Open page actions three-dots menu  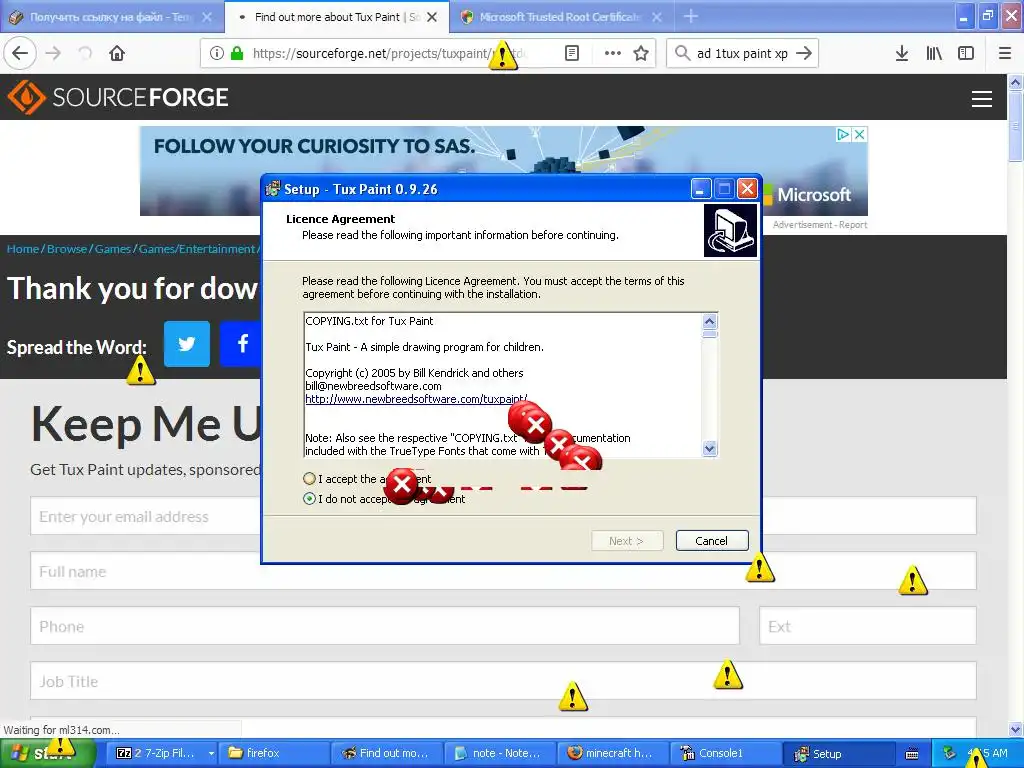tap(613, 53)
